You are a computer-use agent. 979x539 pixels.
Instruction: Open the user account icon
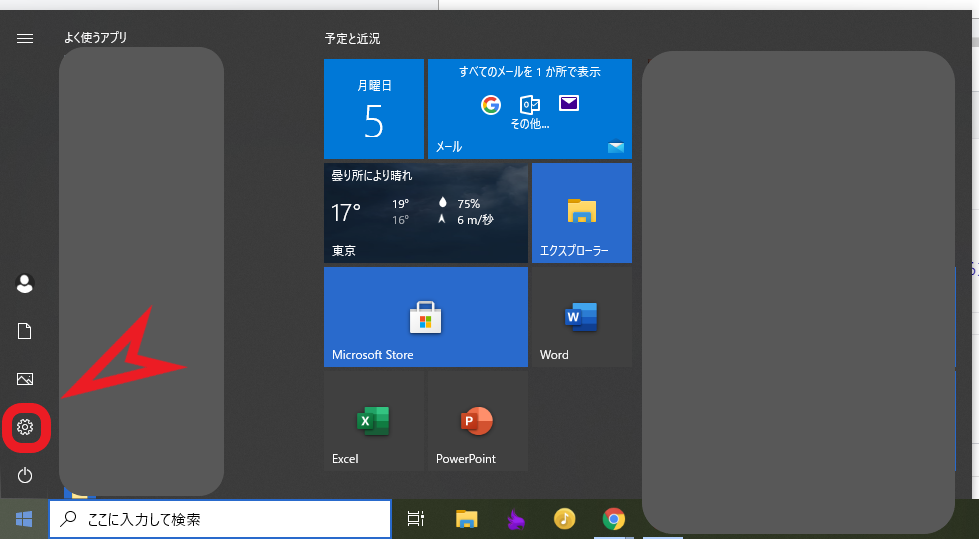(24, 284)
